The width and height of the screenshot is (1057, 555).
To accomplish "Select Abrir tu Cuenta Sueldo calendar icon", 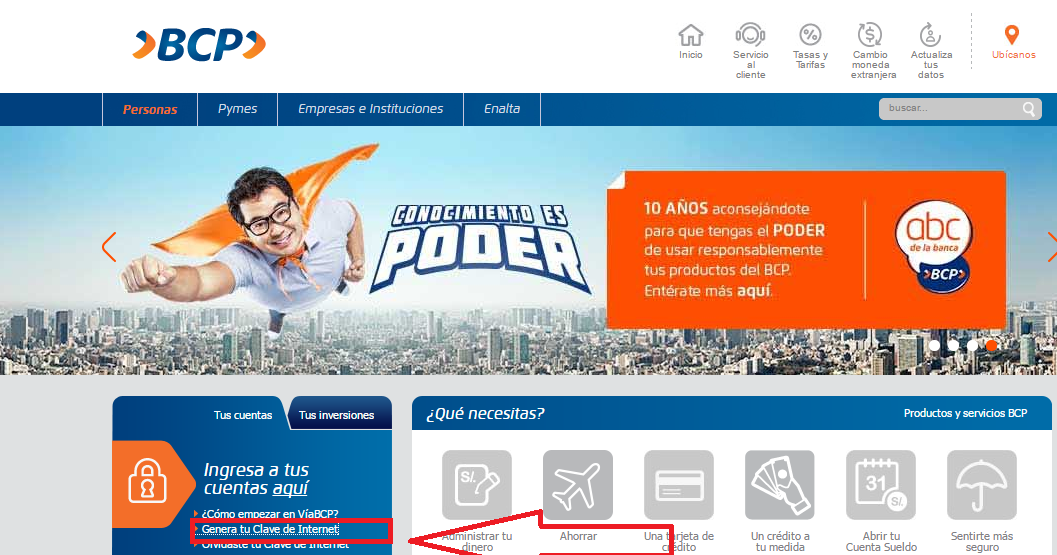I will 881,485.
